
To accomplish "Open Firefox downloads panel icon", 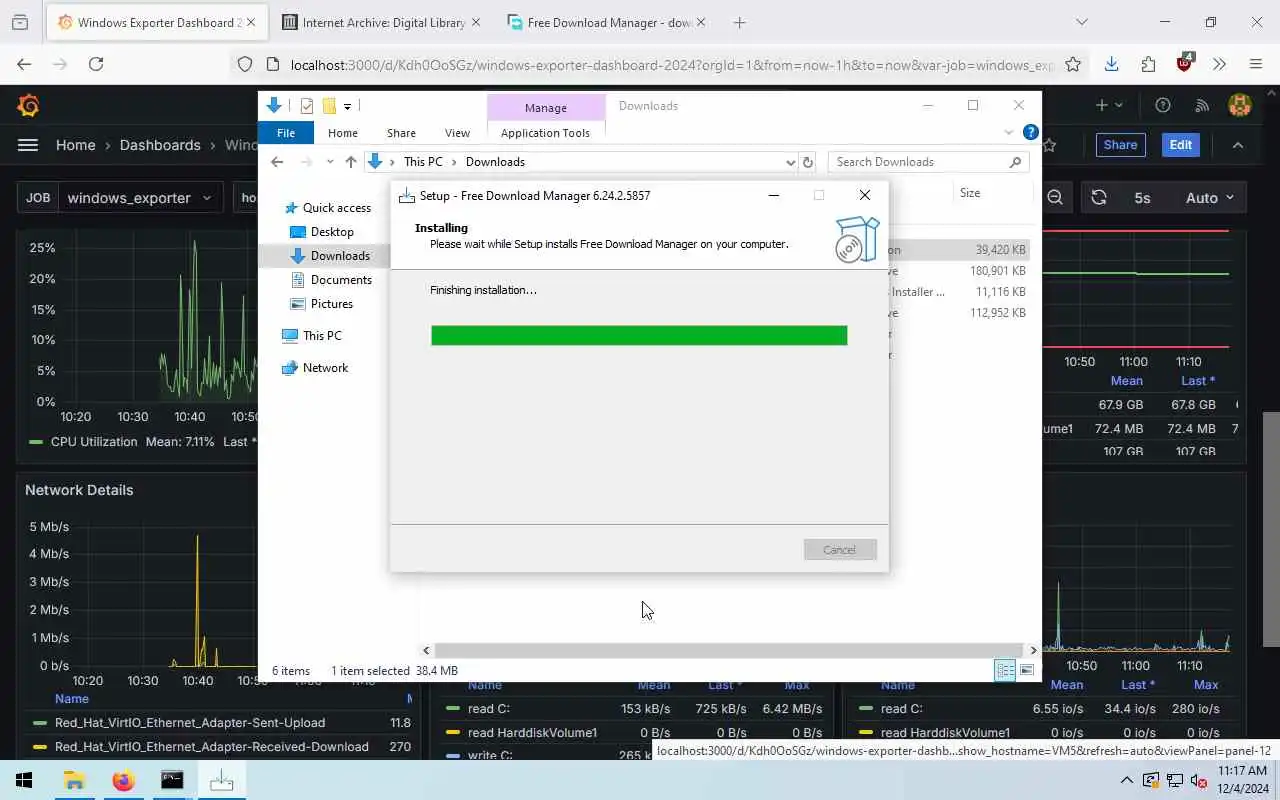I will (x=1111, y=64).
